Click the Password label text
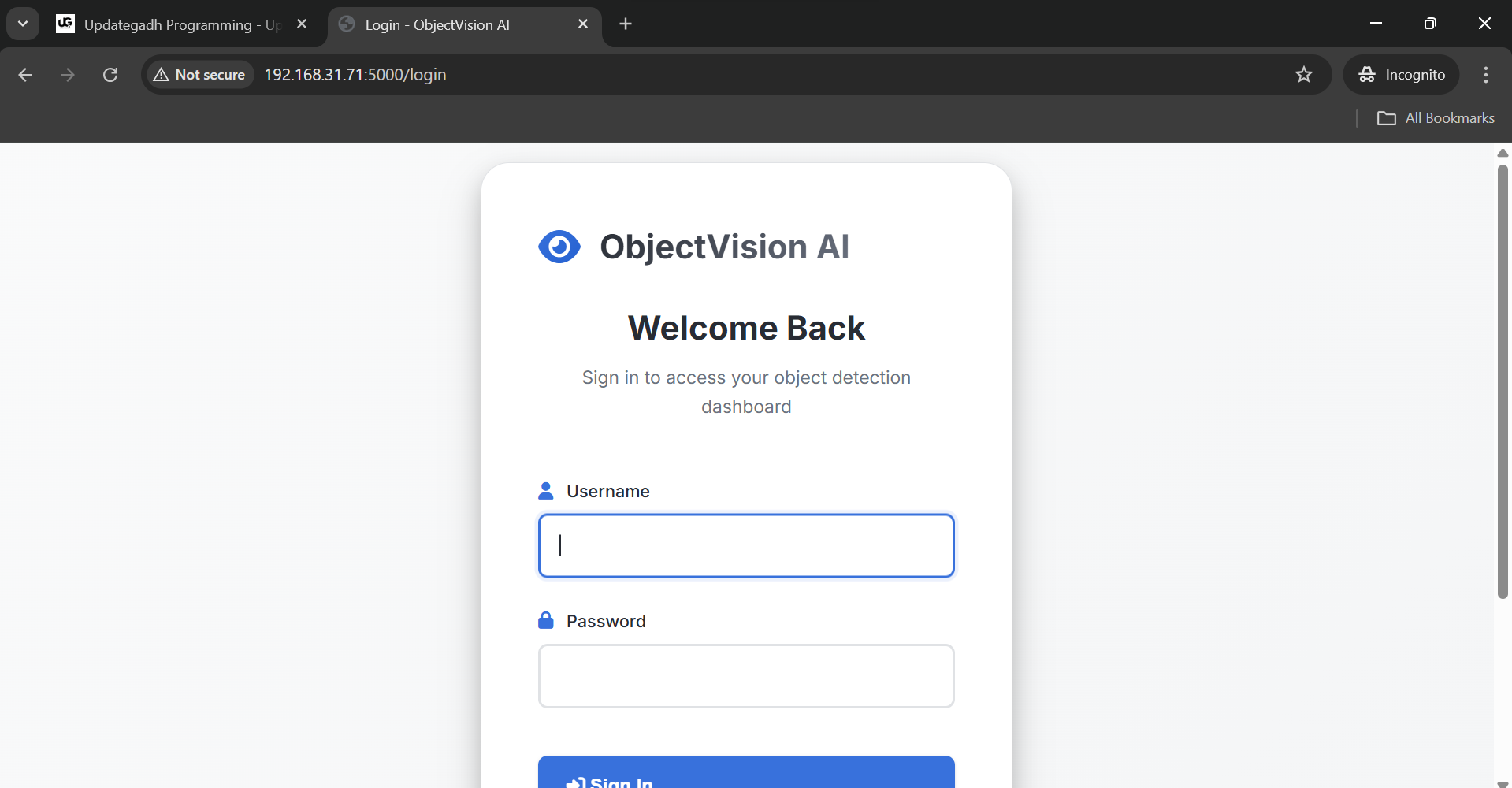This screenshot has width=1512, height=788. 606,621
